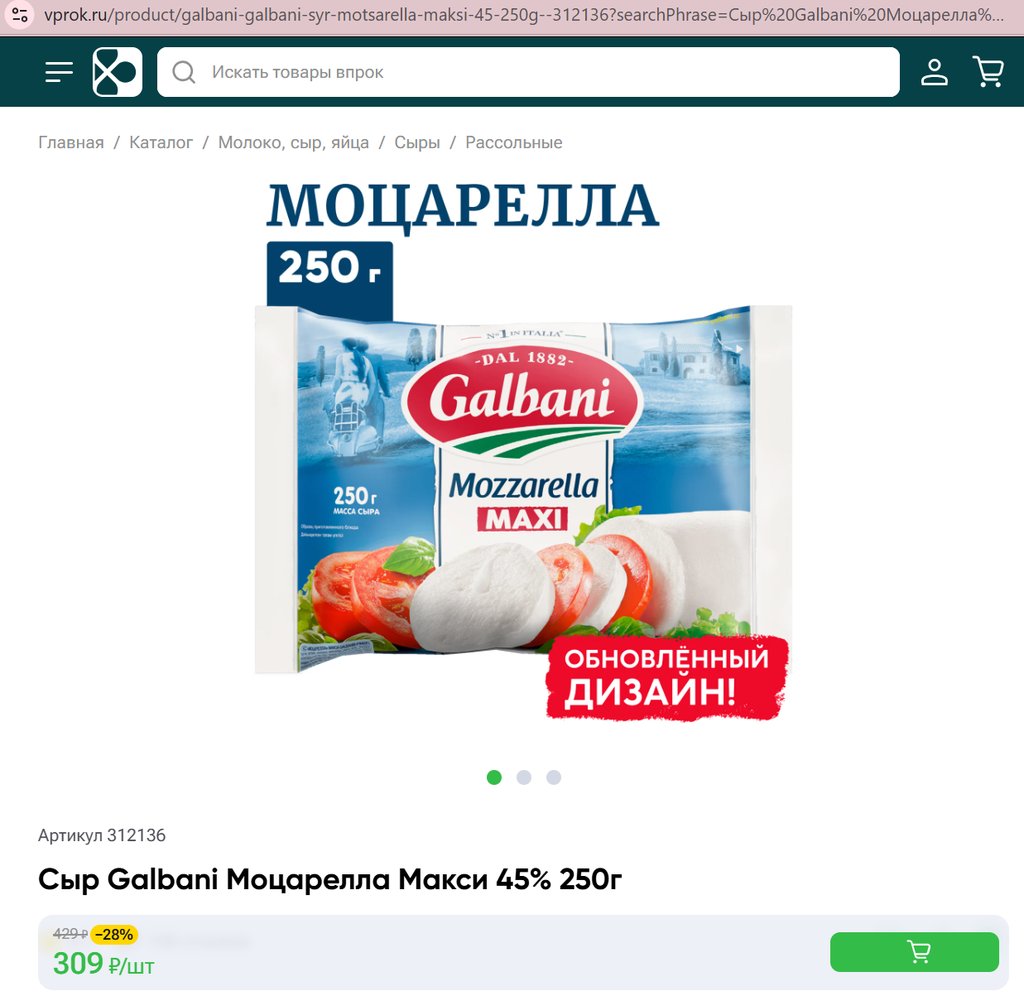Select the first green carousel dot
The height and width of the screenshot is (996, 1024).
pos(494,777)
